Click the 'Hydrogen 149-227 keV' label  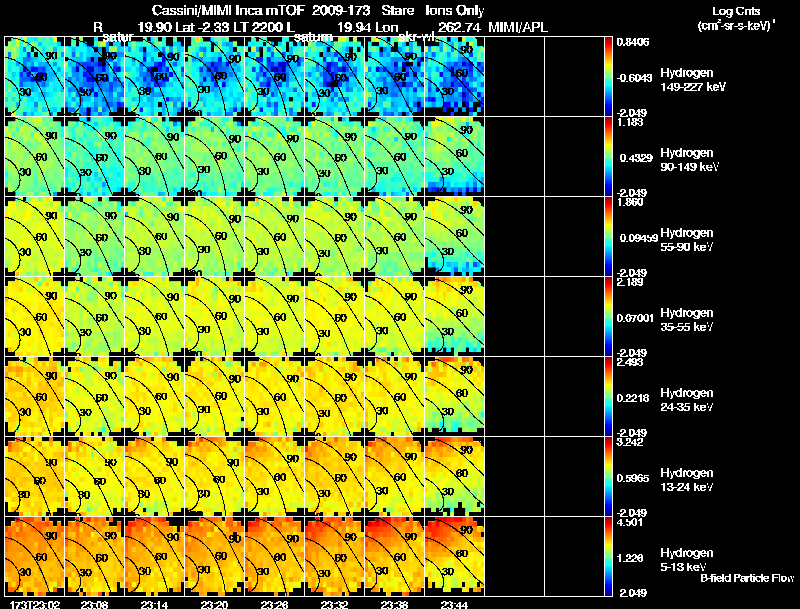coord(693,80)
